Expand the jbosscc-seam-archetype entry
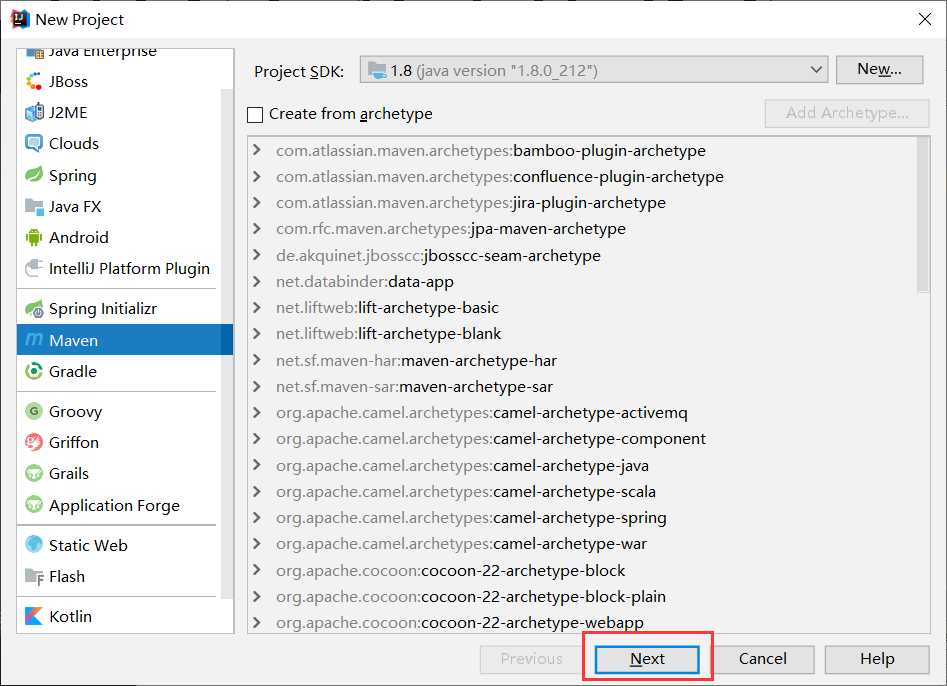The width and height of the screenshot is (947, 686). (x=257, y=255)
